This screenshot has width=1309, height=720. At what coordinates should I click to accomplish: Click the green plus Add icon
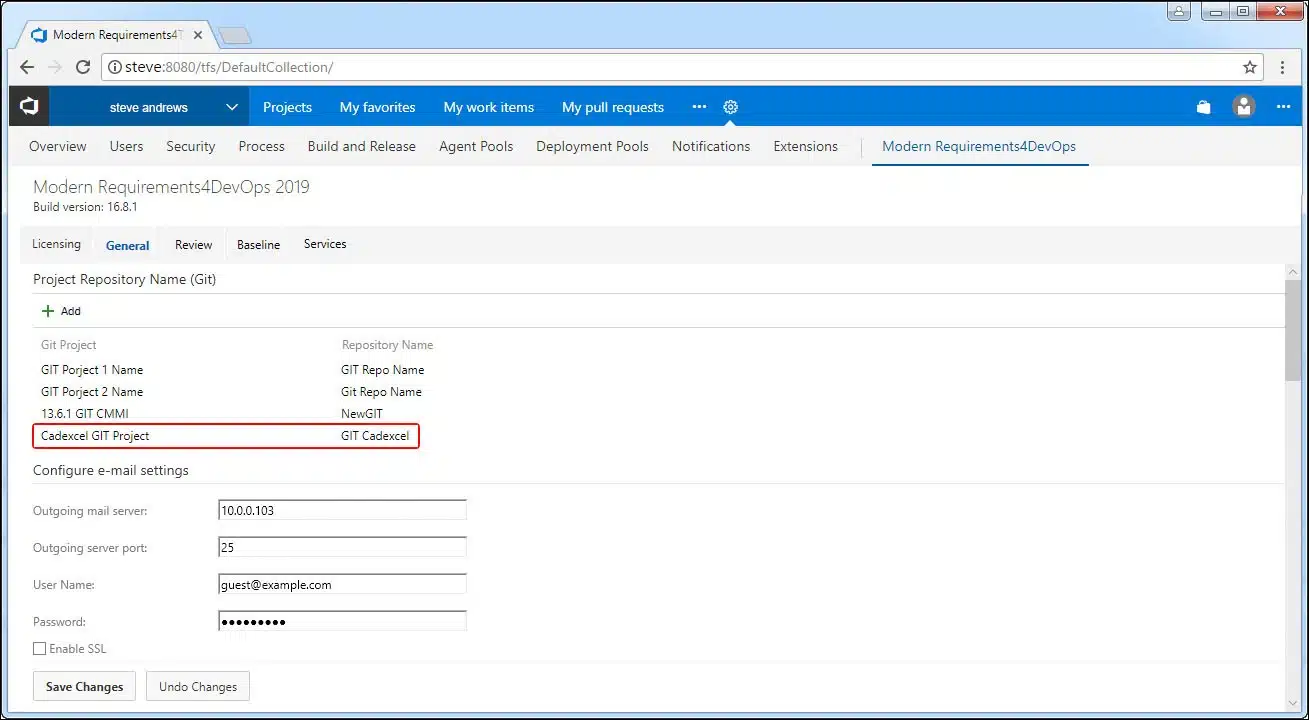point(48,311)
